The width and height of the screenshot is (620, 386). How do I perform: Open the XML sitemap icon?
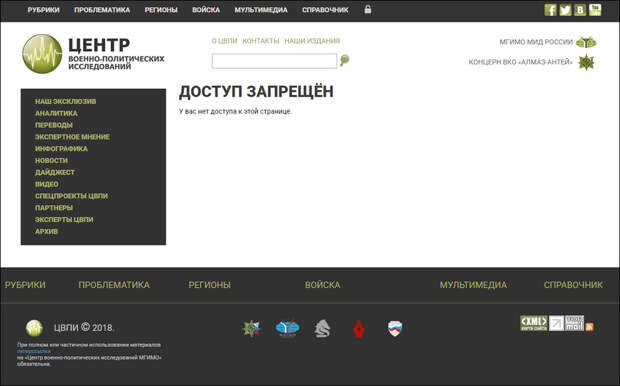coord(534,323)
